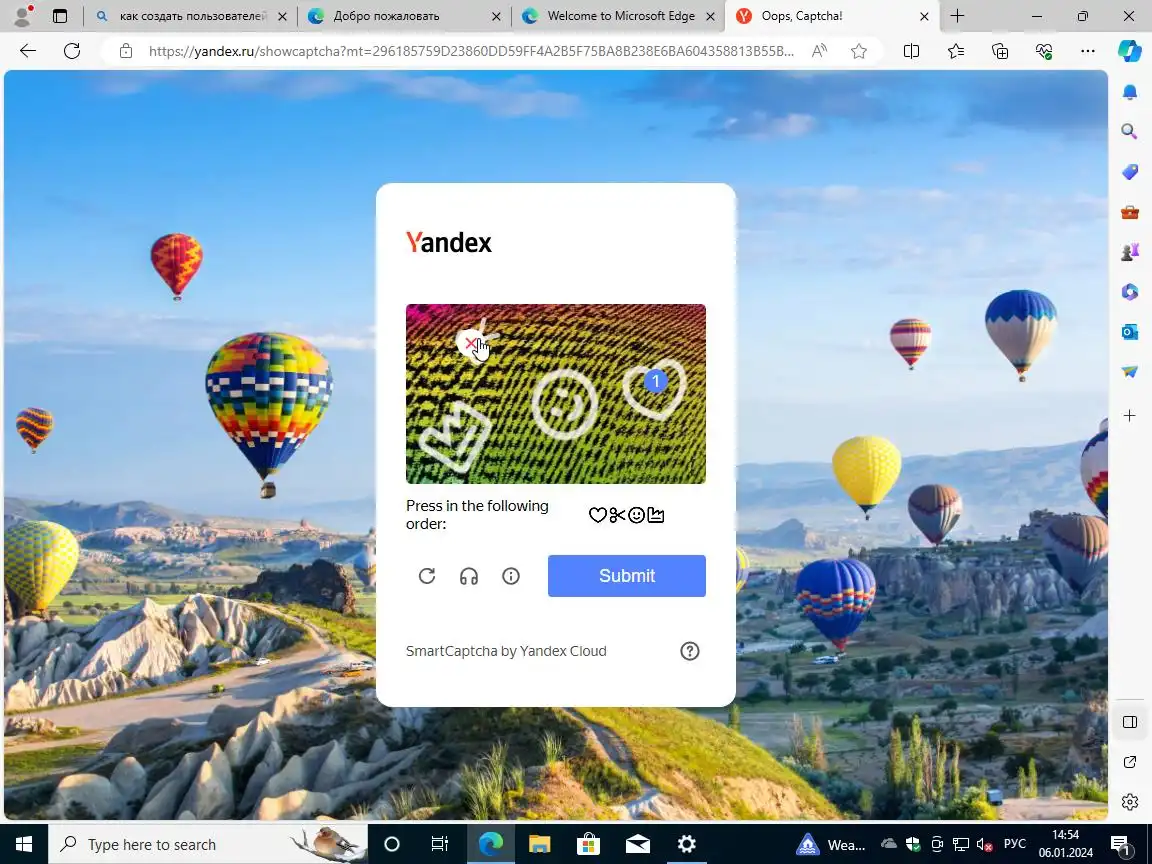Open the captcha info icon
The image size is (1152, 864).
pos(511,576)
